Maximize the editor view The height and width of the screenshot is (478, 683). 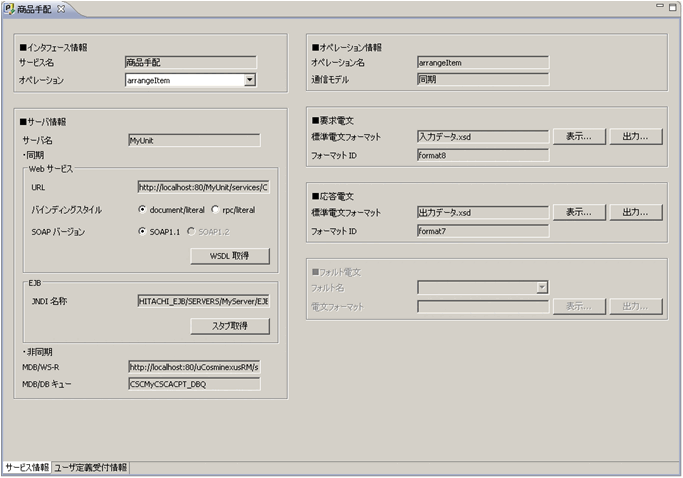(673, 7)
